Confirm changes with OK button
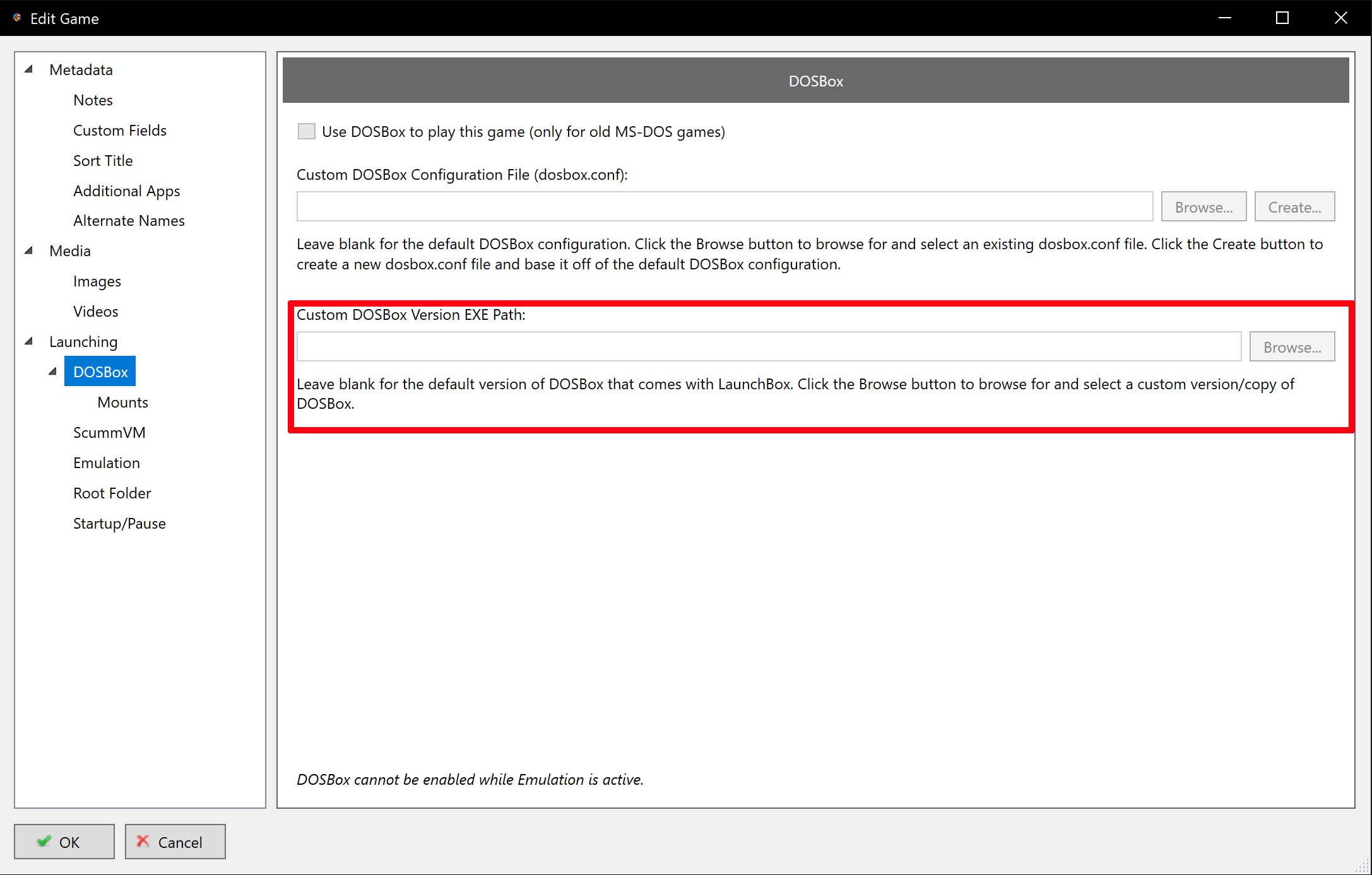The height and width of the screenshot is (875, 1372). click(64, 842)
